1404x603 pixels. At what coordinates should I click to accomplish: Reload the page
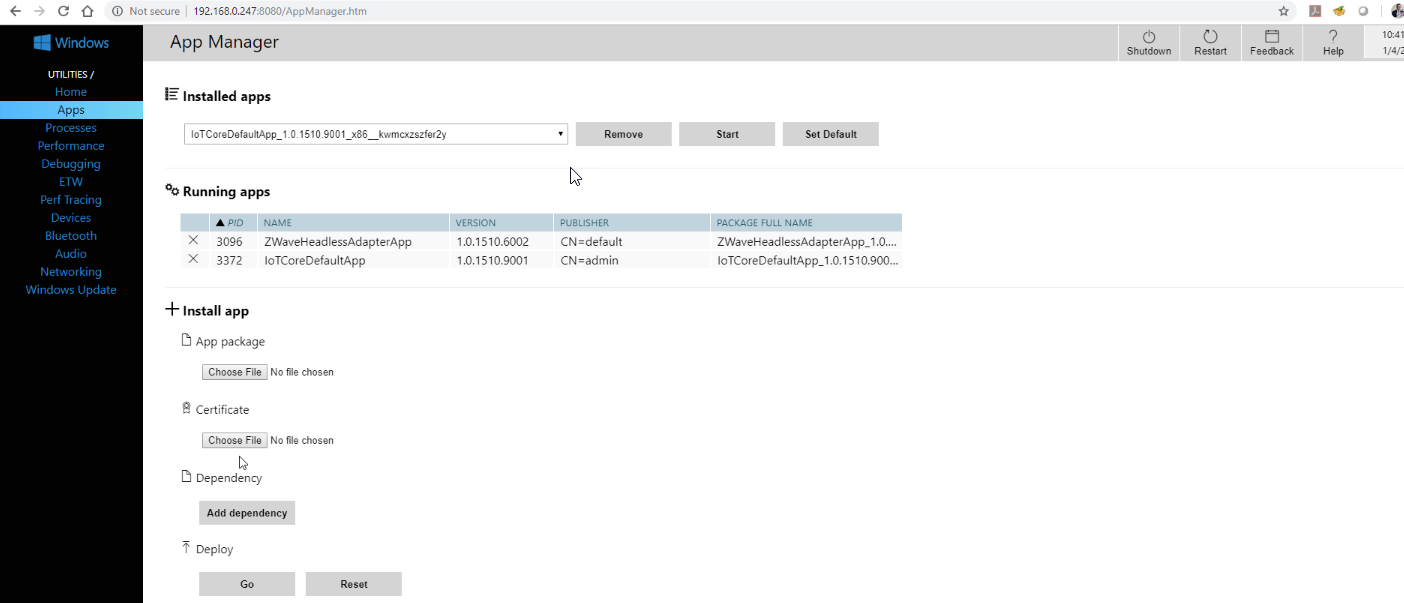[64, 11]
